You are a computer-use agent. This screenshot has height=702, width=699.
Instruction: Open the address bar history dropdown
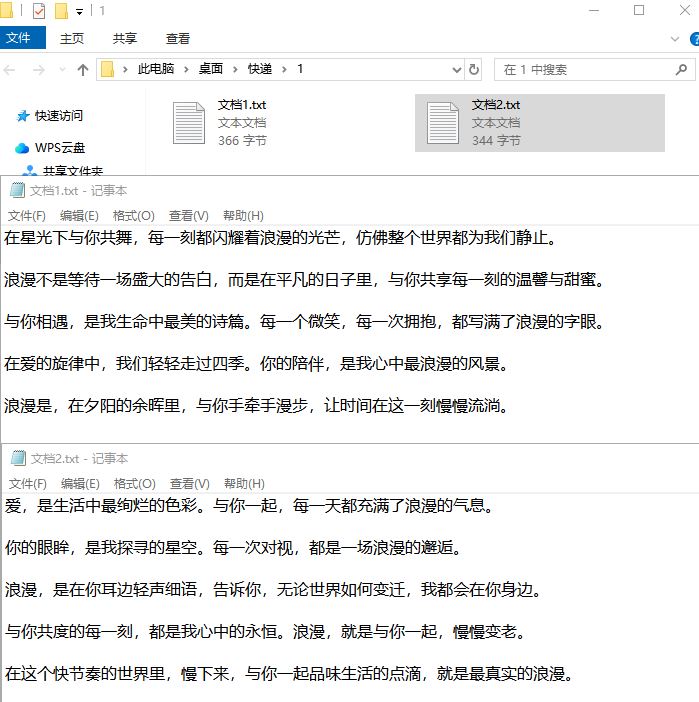(456, 70)
